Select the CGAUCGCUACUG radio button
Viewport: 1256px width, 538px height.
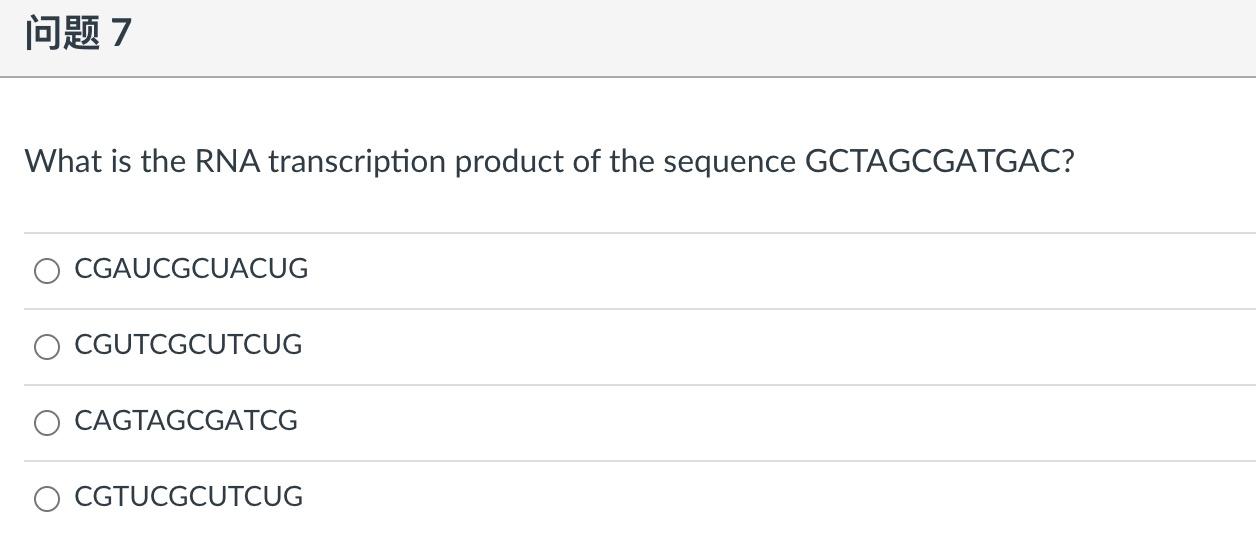[x=47, y=271]
